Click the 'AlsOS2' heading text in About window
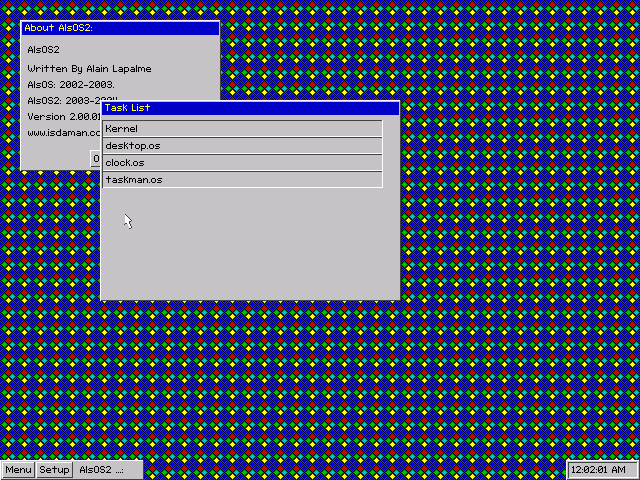Screen dimensions: 640x480 coord(43,50)
